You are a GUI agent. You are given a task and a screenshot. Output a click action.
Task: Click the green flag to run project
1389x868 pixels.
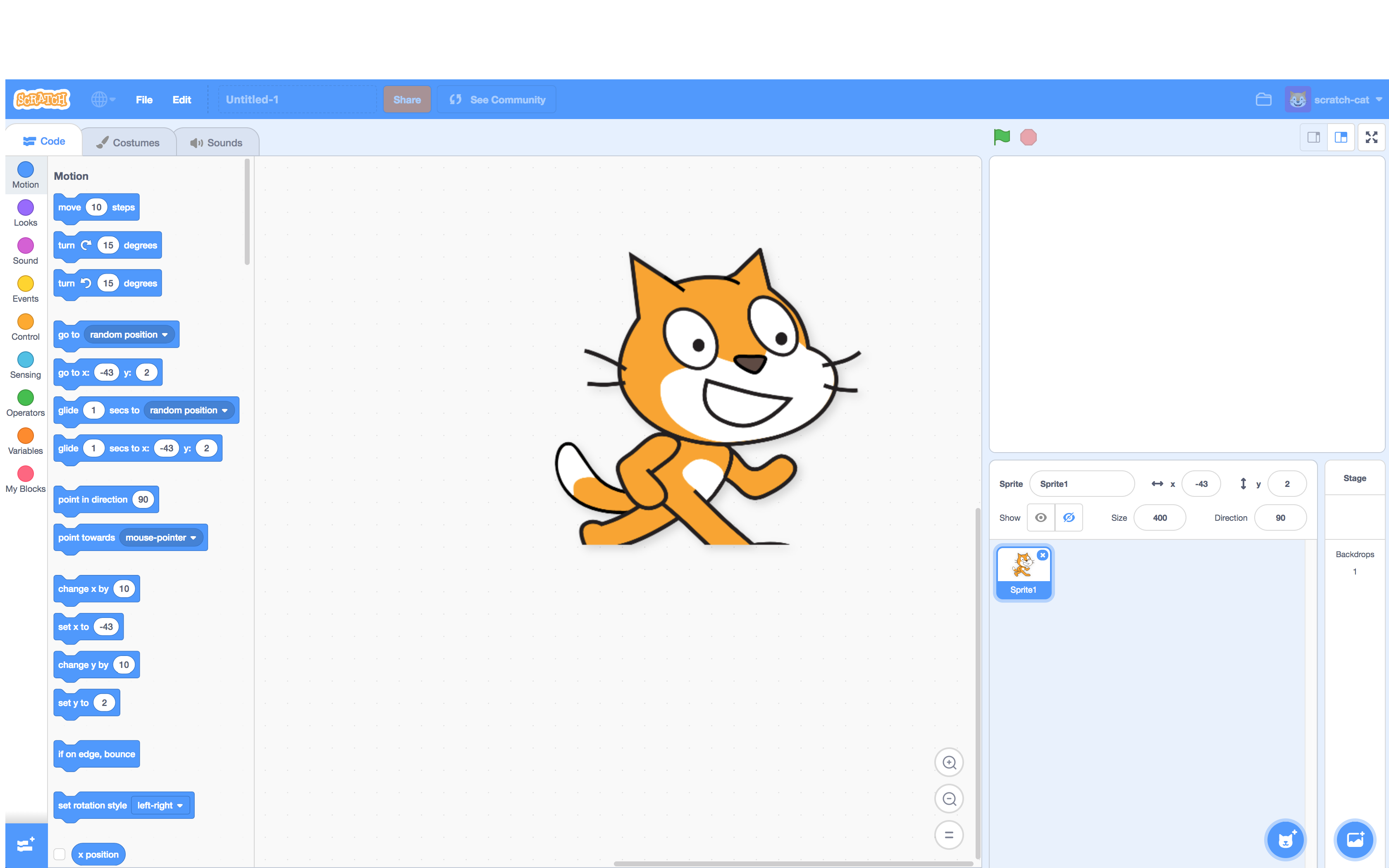1002,137
